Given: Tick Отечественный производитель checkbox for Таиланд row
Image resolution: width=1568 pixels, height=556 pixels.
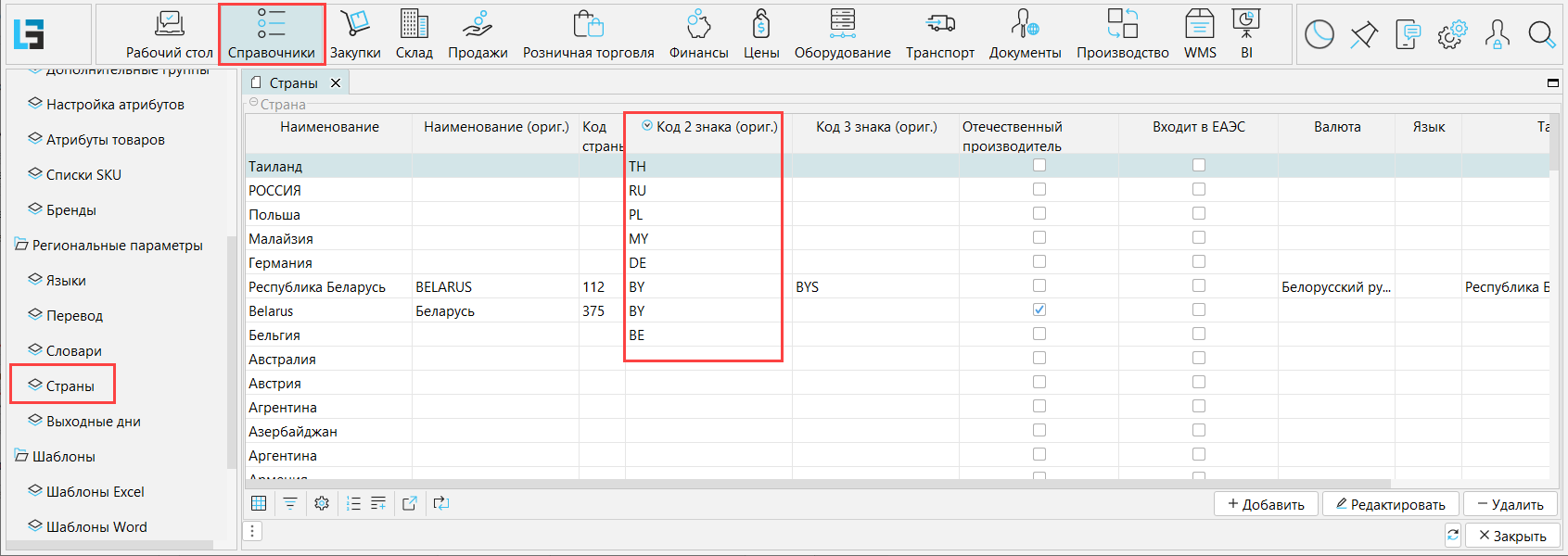Looking at the screenshot, I should (x=1039, y=165).
